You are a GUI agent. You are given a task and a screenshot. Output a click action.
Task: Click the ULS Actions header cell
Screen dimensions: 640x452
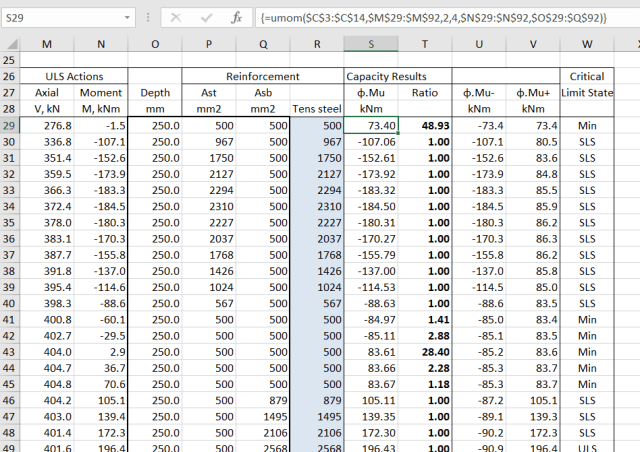coord(73,76)
